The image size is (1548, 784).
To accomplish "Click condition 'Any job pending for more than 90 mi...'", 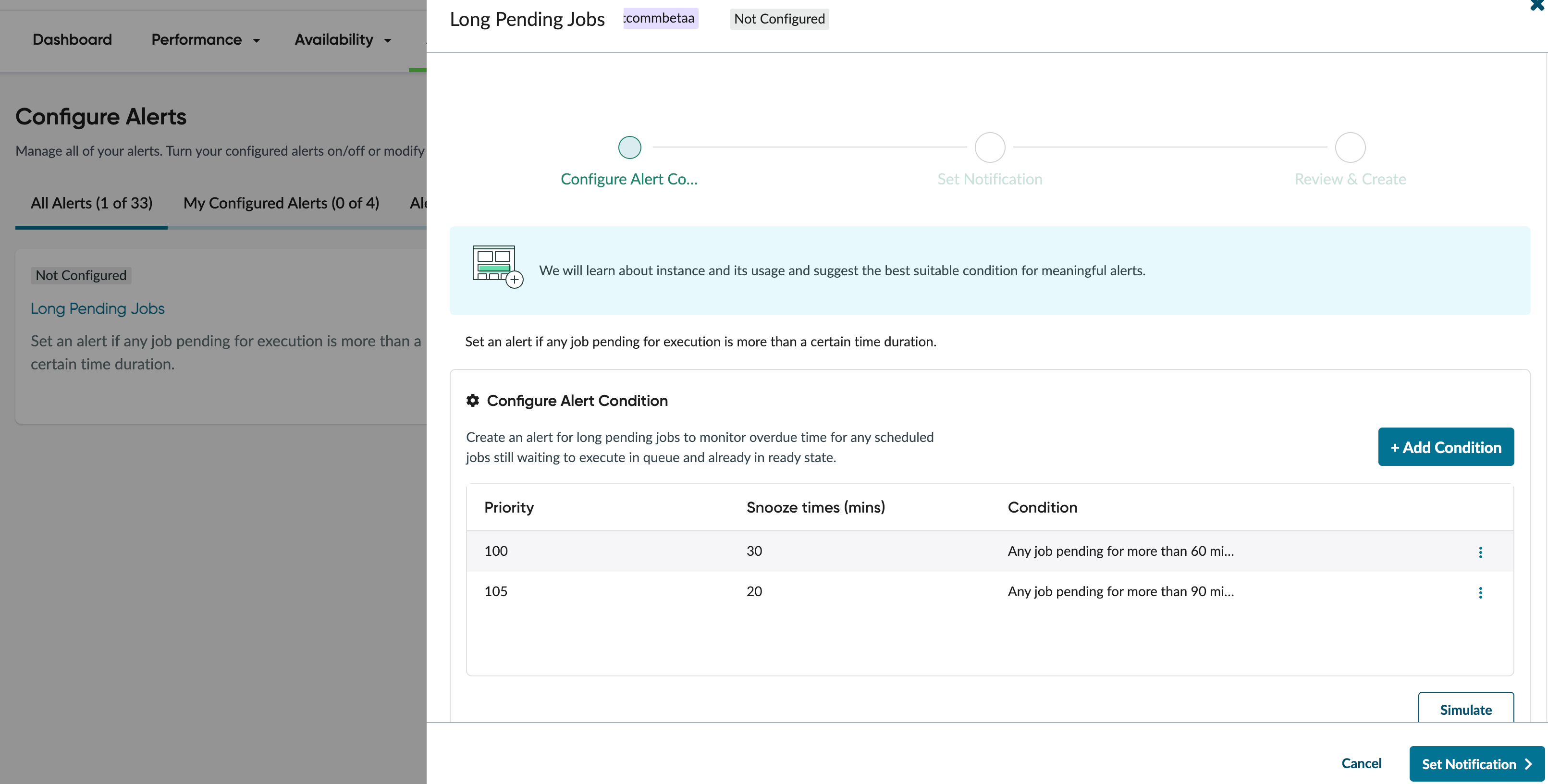I will click(x=1121, y=591).
